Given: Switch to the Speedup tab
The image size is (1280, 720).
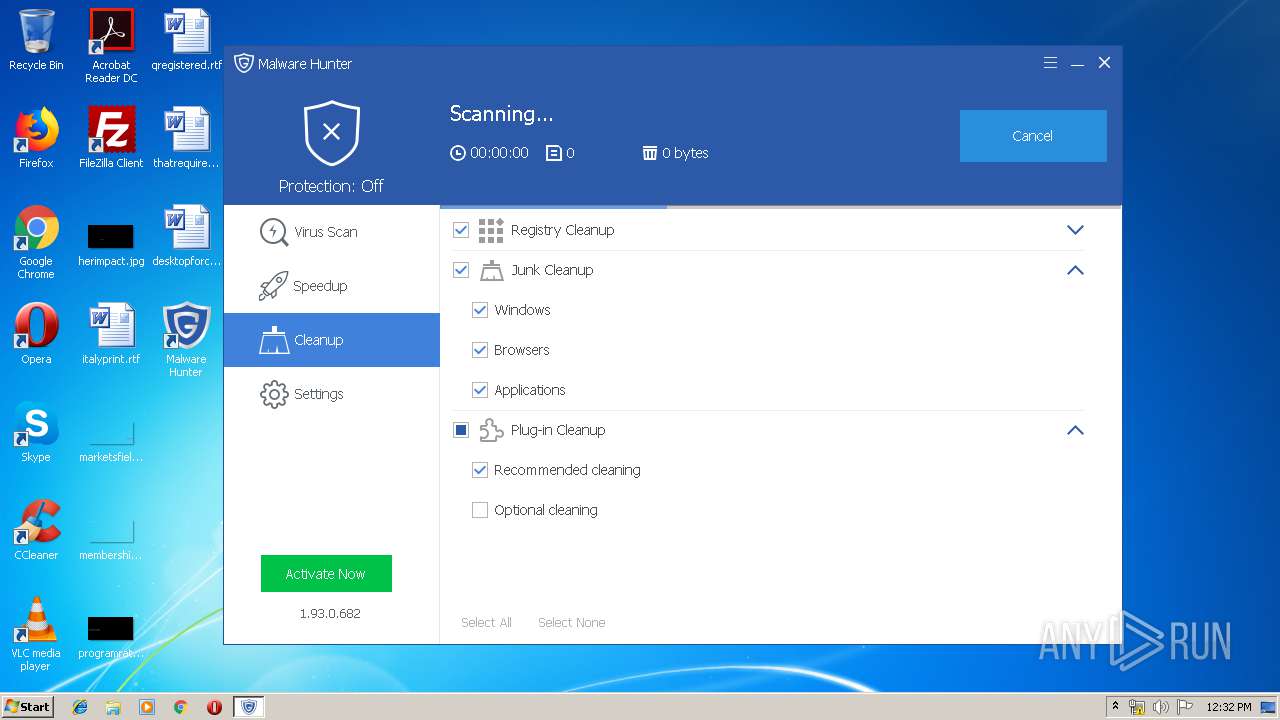Looking at the screenshot, I should [332, 286].
